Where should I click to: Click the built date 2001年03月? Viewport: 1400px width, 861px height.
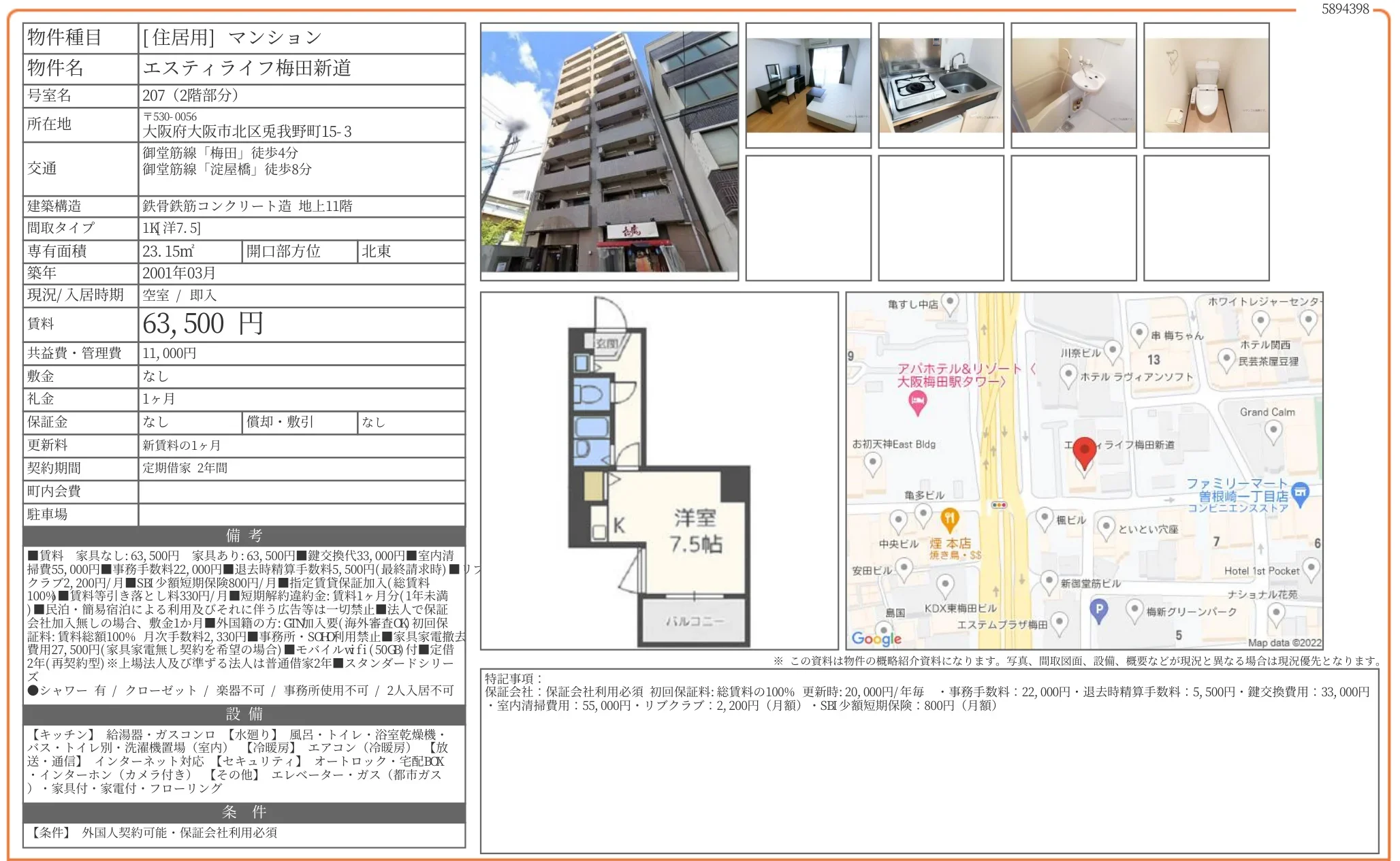pyautogui.click(x=179, y=273)
